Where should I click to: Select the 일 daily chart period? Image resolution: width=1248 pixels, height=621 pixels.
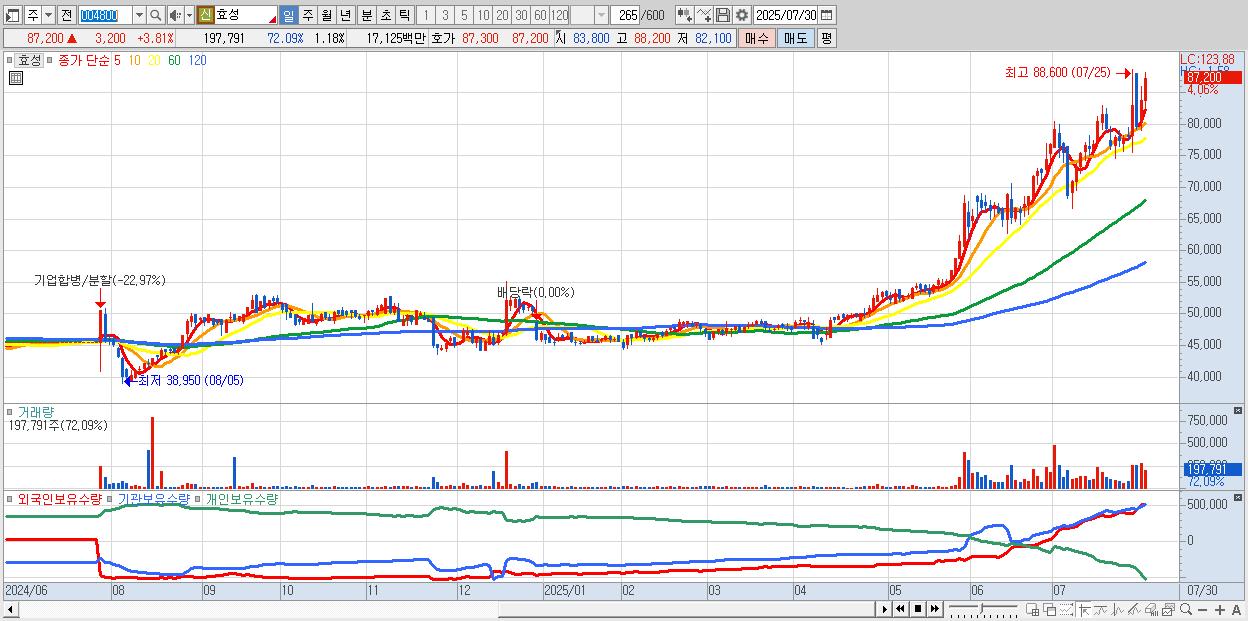point(288,15)
